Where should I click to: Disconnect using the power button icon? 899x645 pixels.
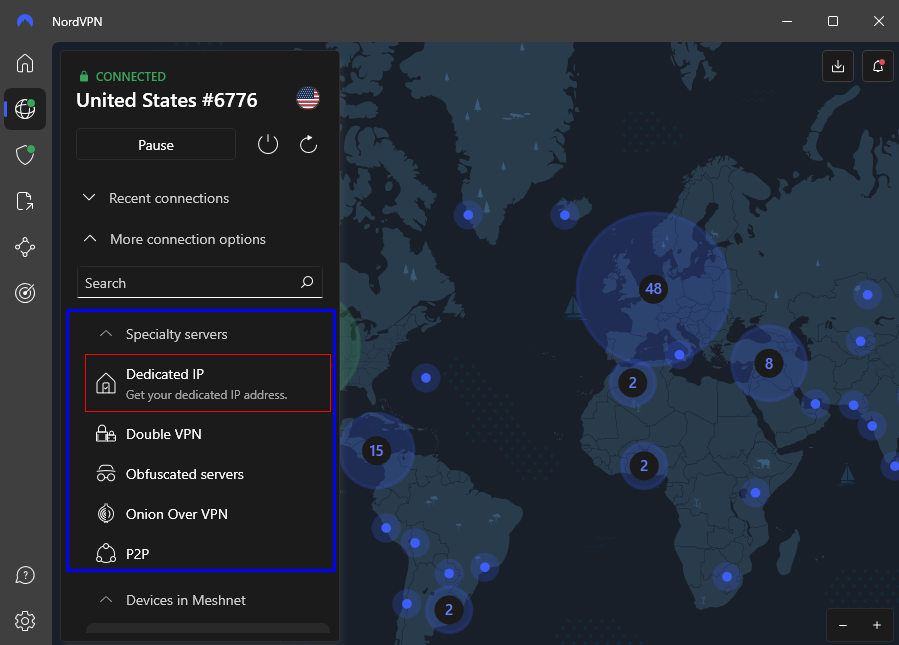[268, 144]
